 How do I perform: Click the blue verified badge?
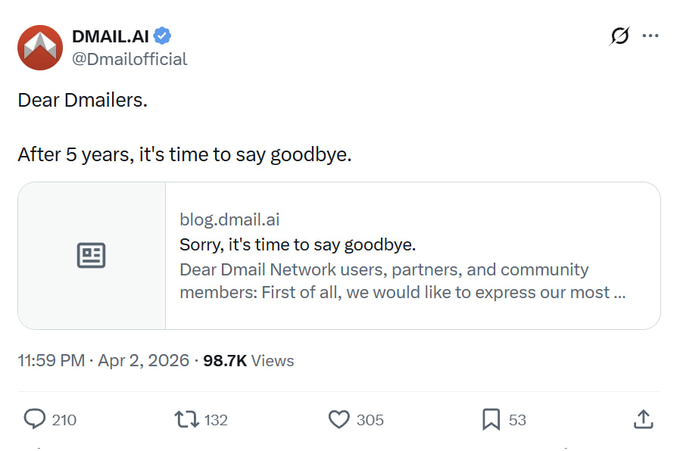point(162,36)
